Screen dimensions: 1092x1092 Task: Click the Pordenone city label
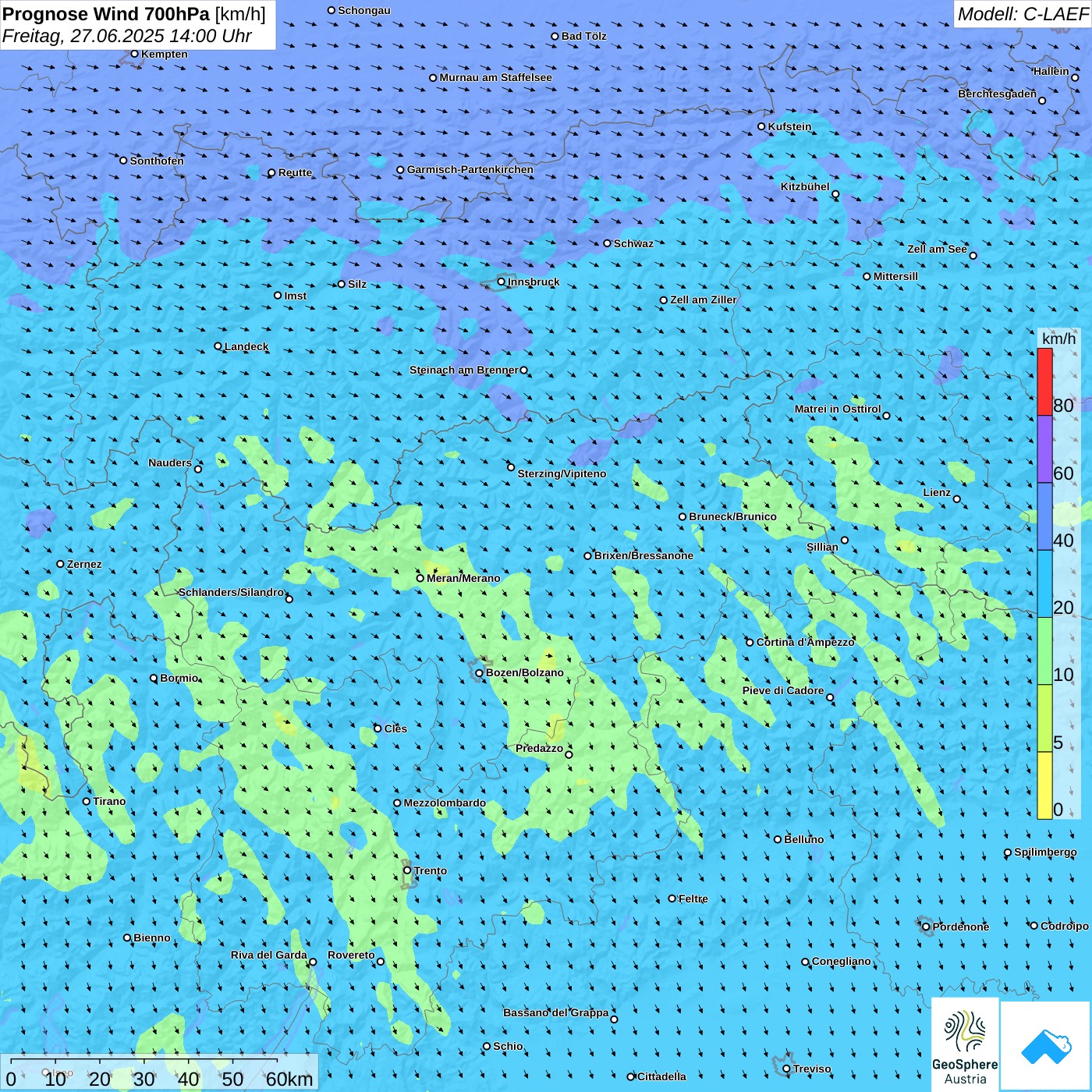pyautogui.click(x=961, y=927)
